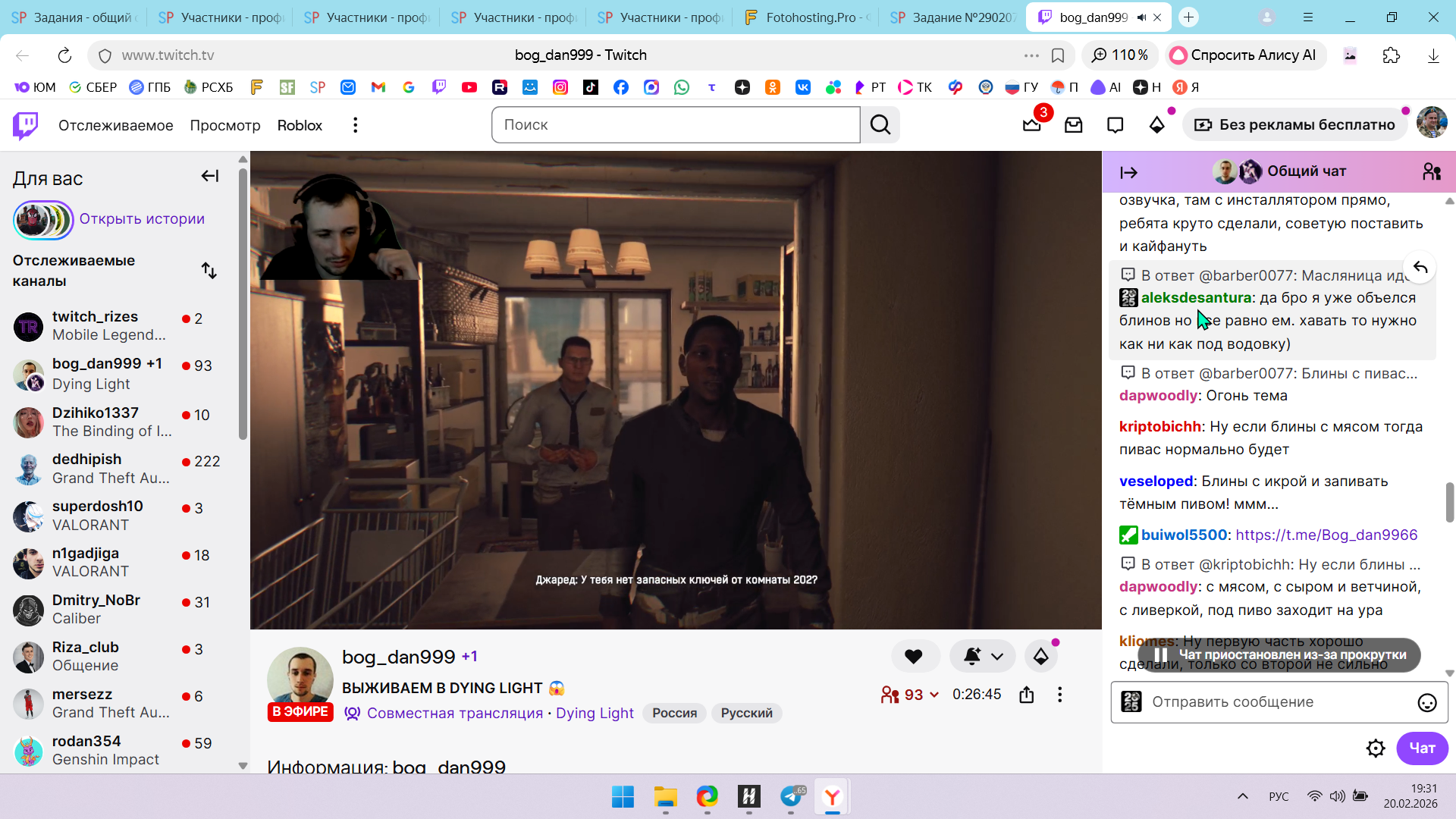
Task: Open the community users icon in chat
Action: pos(1432,172)
